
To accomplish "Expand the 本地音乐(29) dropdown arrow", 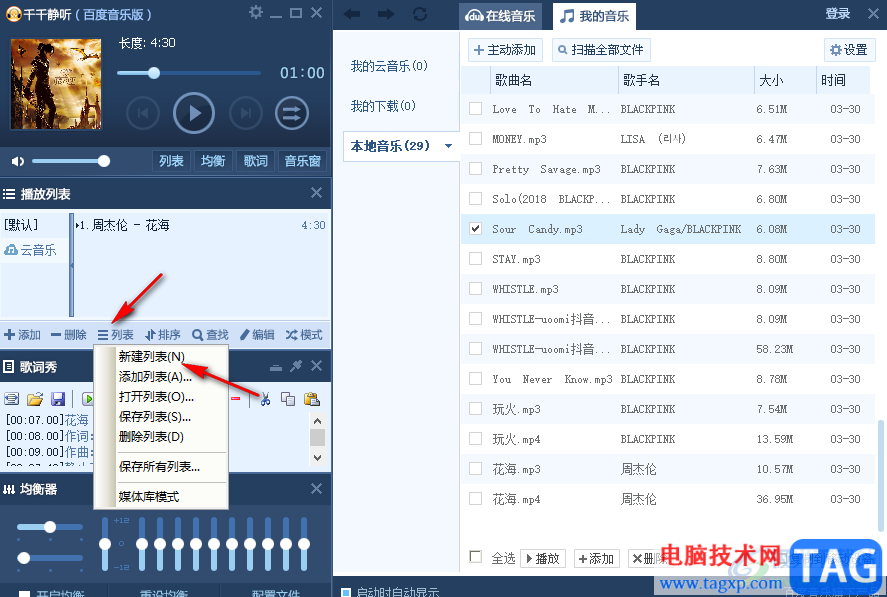I will pyautogui.click(x=449, y=146).
